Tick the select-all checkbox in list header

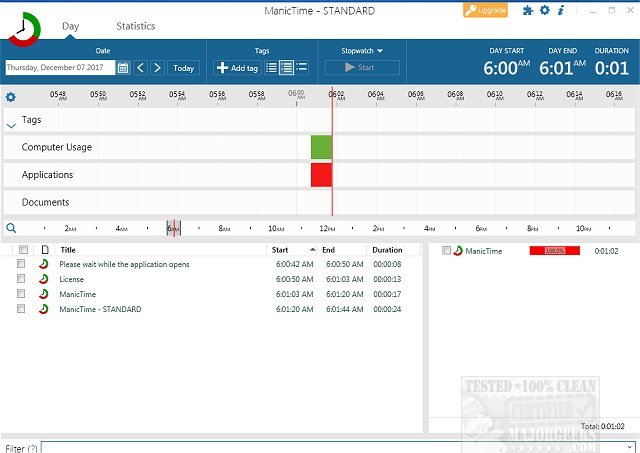pos(21,250)
